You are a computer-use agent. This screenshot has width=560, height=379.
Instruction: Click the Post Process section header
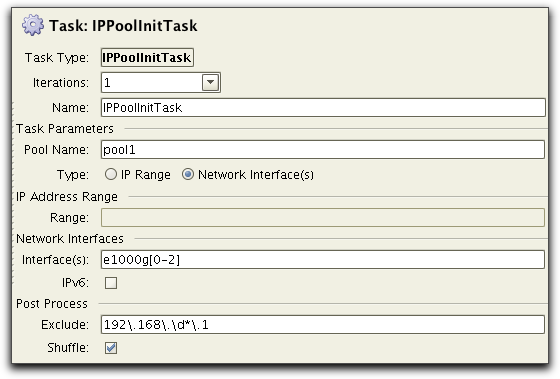(52, 304)
